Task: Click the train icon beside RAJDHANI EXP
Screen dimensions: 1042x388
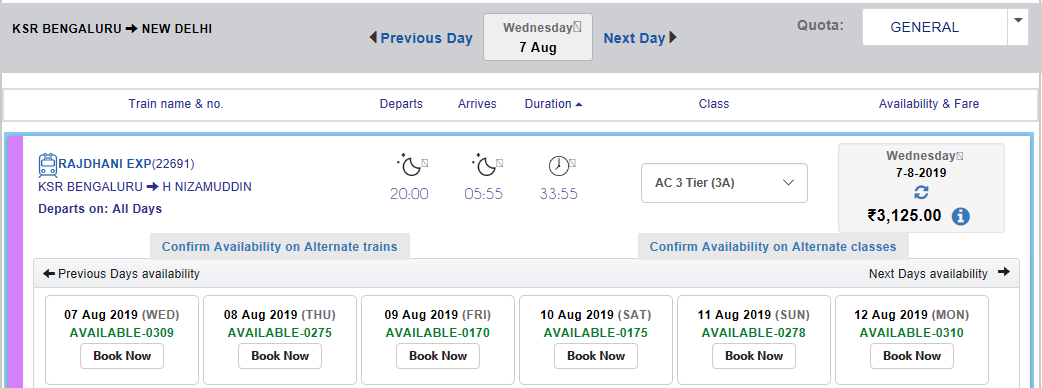Action: (48, 164)
